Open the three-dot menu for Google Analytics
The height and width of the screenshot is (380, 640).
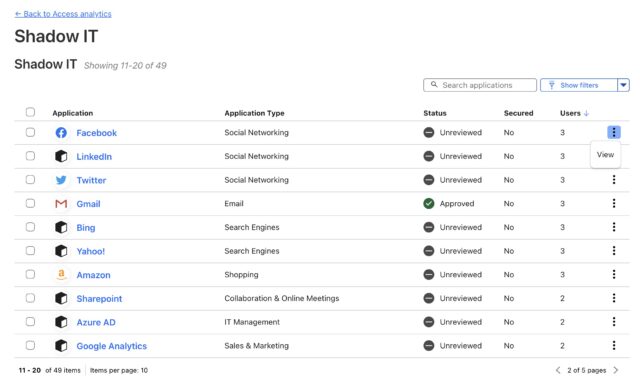pos(613,345)
